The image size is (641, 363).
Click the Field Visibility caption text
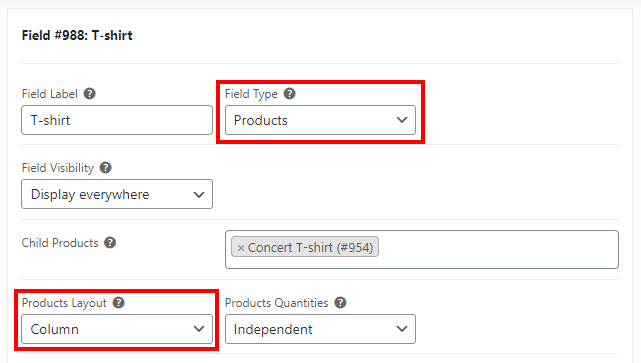pyautogui.click(x=58, y=168)
